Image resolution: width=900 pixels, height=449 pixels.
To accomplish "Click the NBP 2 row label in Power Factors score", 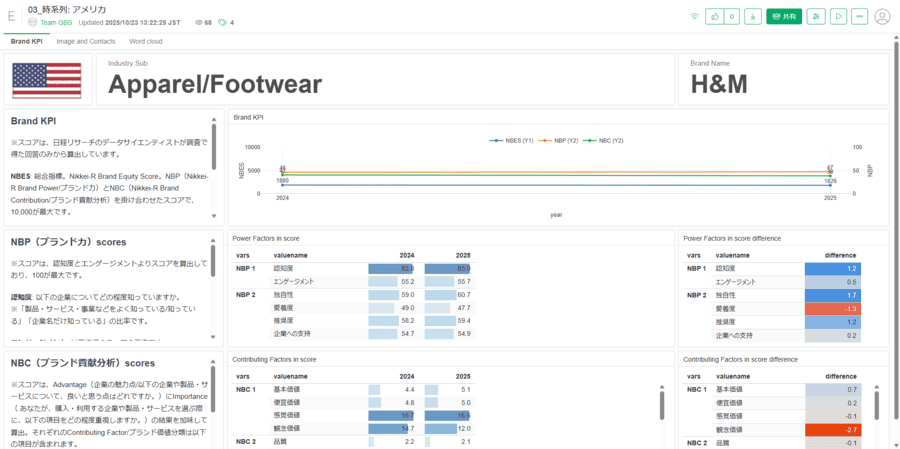I will click(x=245, y=295).
